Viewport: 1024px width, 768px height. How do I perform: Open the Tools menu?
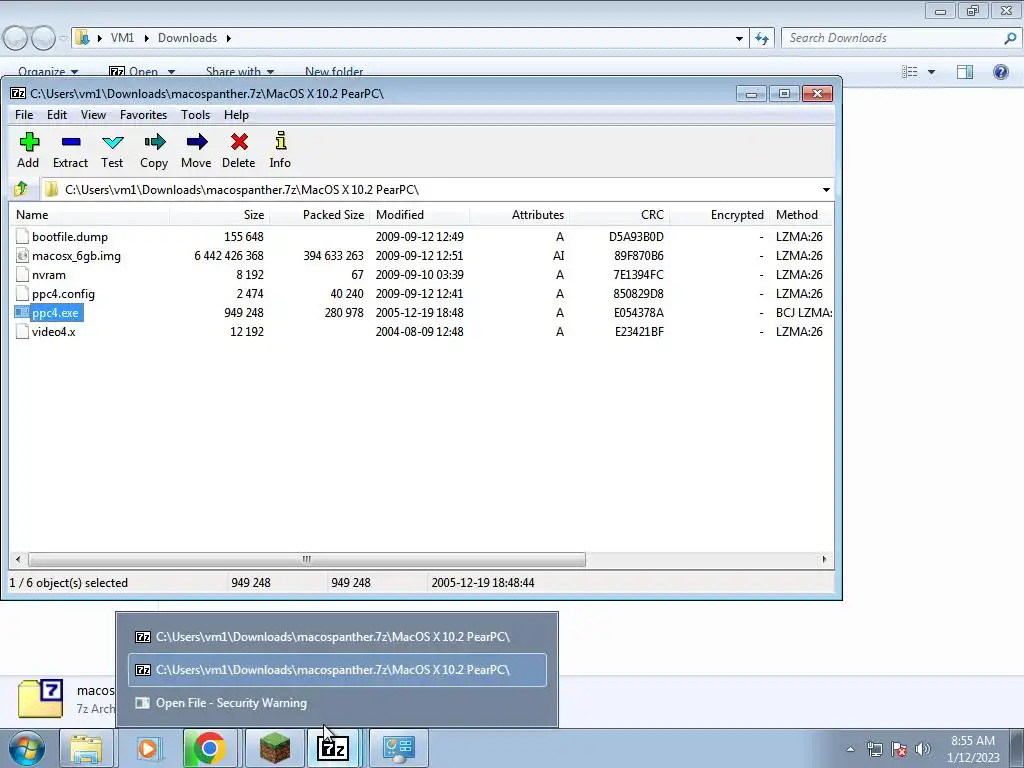coord(195,115)
